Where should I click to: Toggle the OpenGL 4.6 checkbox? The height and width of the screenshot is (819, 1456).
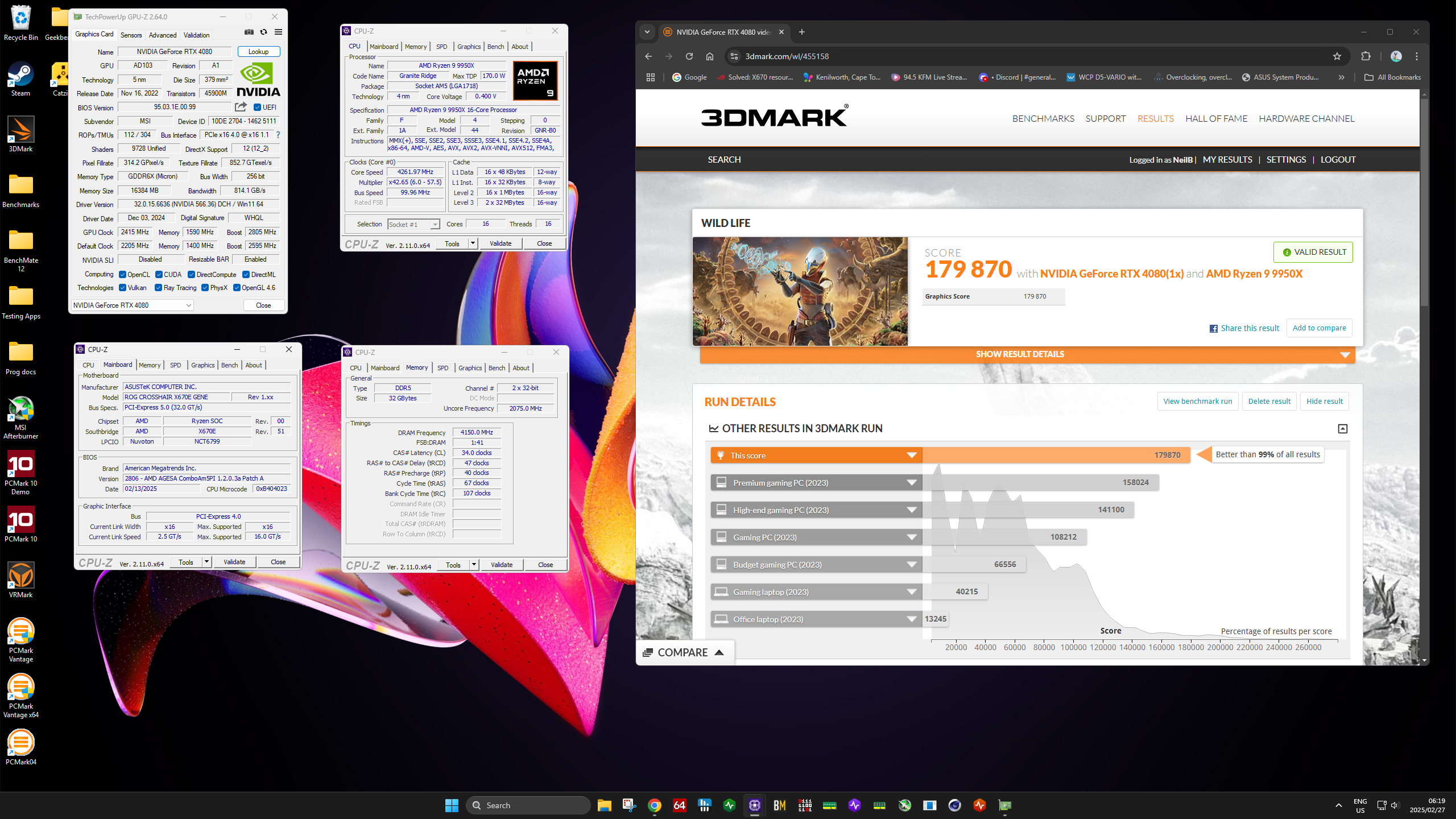coord(237,288)
